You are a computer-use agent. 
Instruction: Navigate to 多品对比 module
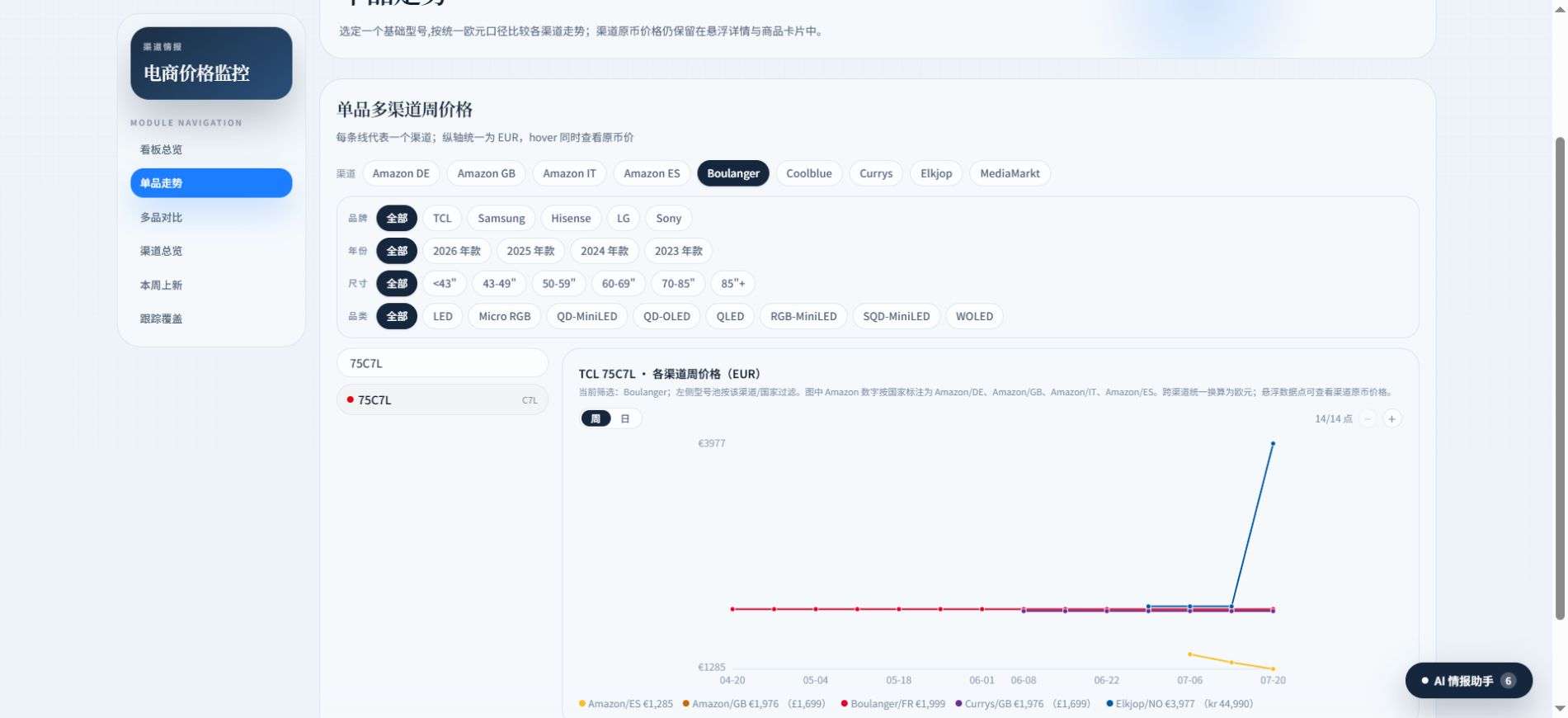click(211, 217)
